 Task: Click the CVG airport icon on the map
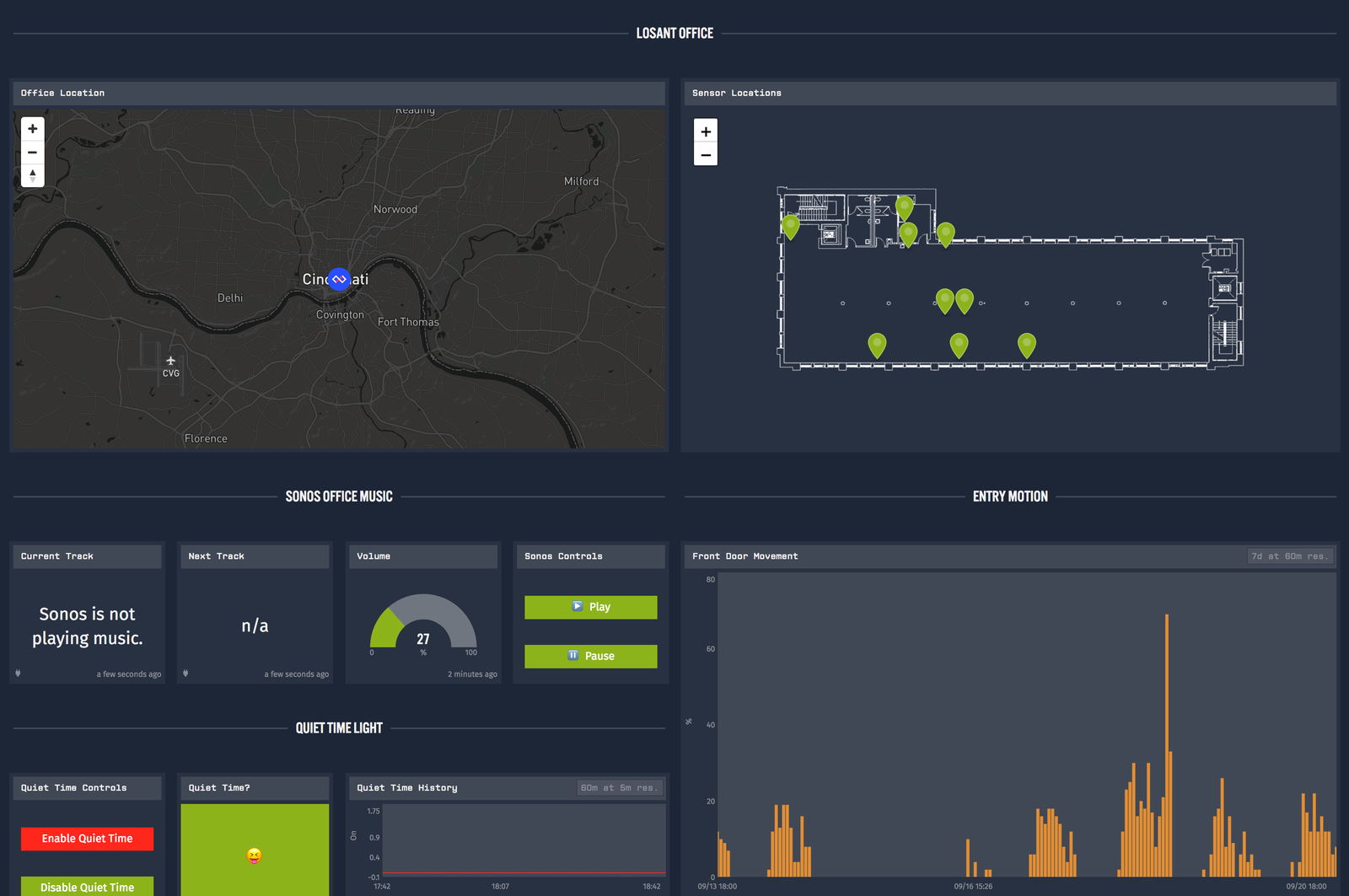[170, 362]
